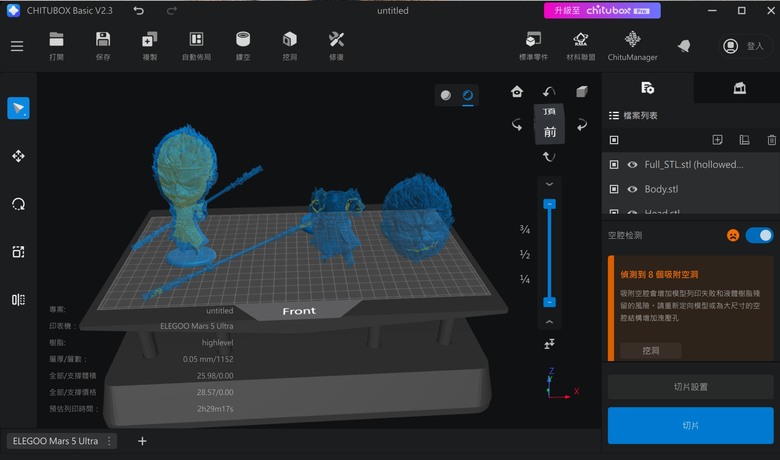Image resolution: width=780 pixels, height=460 pixels.
Task: Open the machine panel tab
Action: tap(740, 88)
